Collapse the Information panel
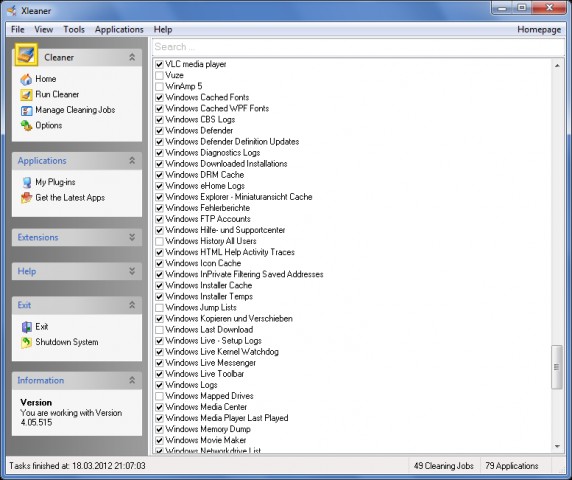This screenshot has width=572, height=480. (x=132, y=380)
